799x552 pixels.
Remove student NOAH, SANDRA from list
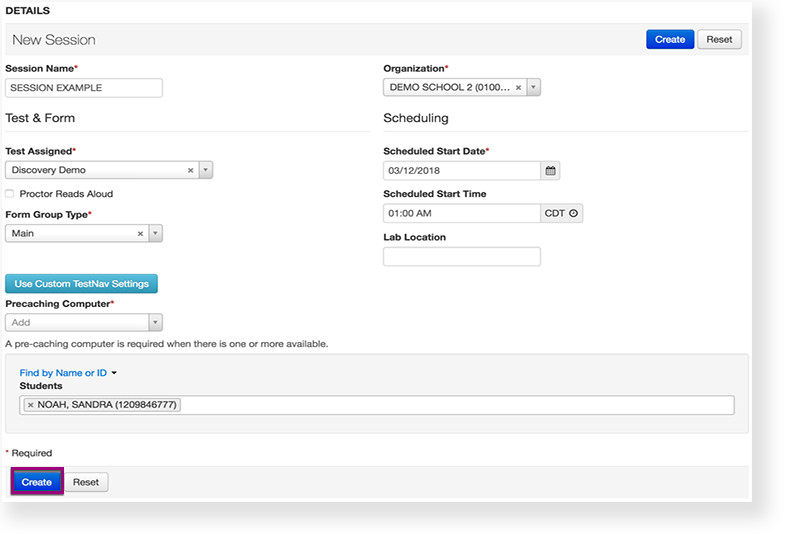click(30, 405)
